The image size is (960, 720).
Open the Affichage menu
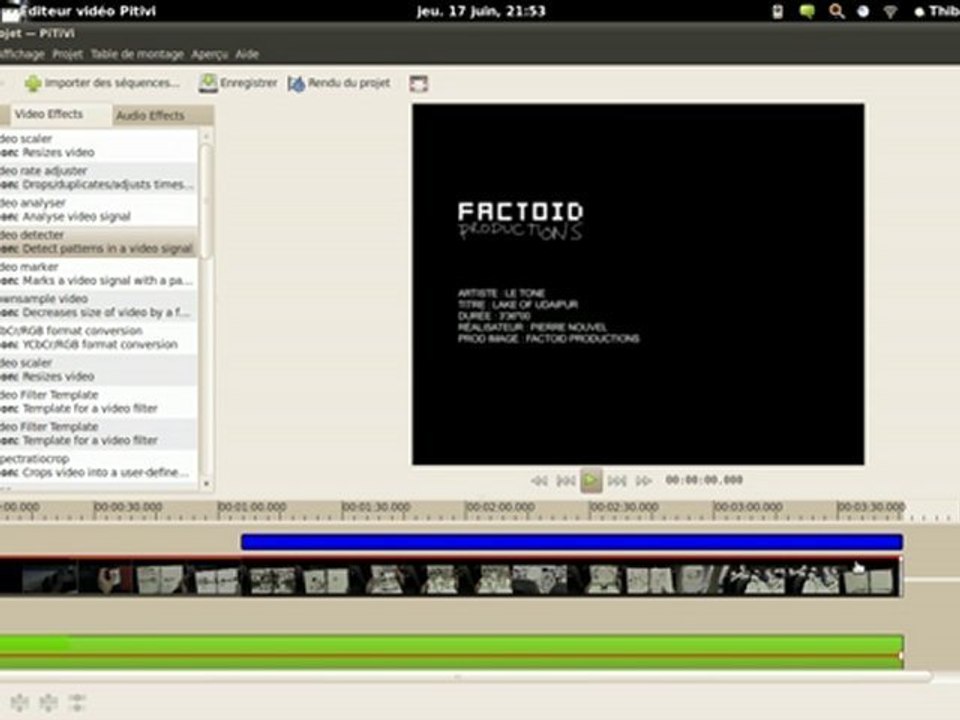22,54
